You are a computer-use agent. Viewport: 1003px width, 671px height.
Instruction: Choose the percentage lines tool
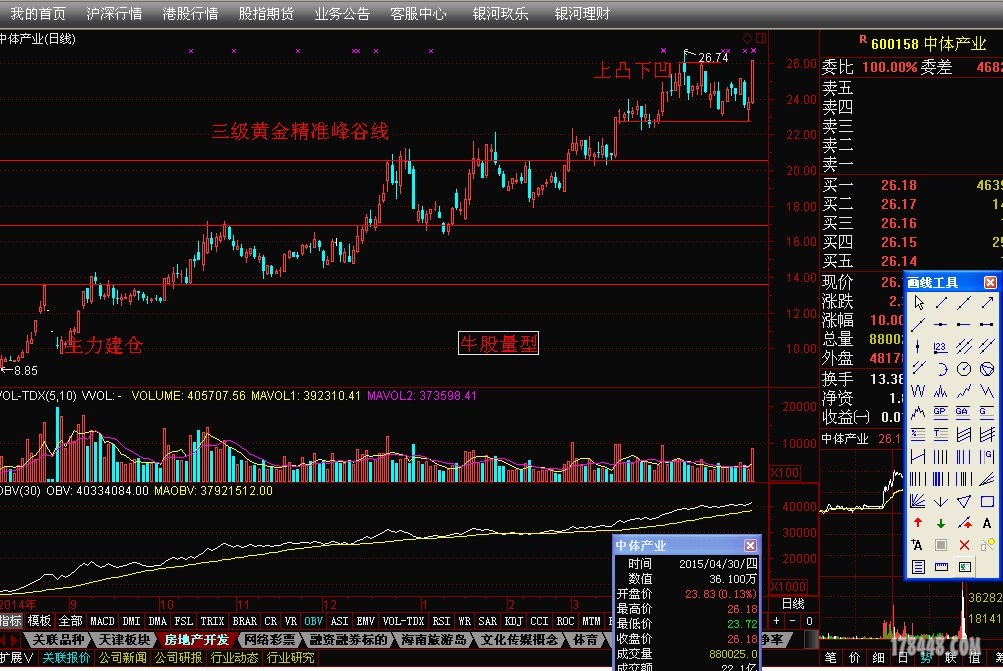coord(918,434)
